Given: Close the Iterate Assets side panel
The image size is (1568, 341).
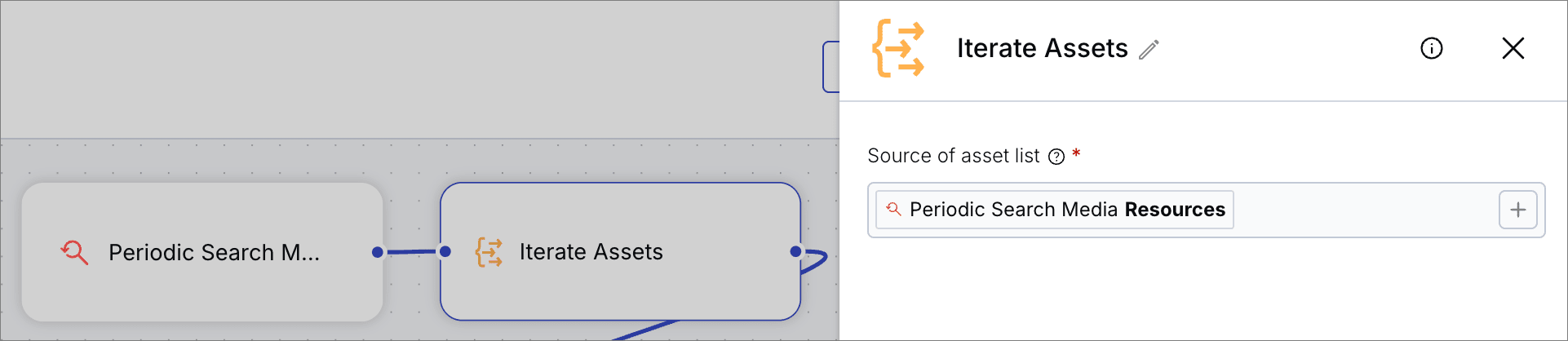Looking at the screenshot, I should (1513, 48).
